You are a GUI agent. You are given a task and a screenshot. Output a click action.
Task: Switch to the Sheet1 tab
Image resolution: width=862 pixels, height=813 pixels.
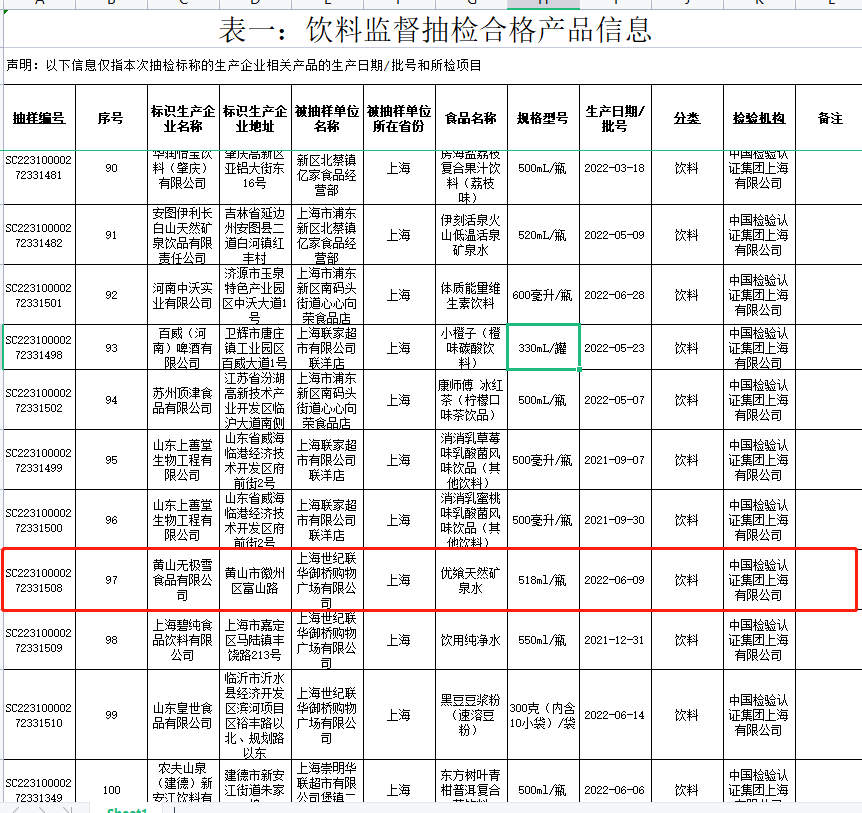(x=127, y=809)
